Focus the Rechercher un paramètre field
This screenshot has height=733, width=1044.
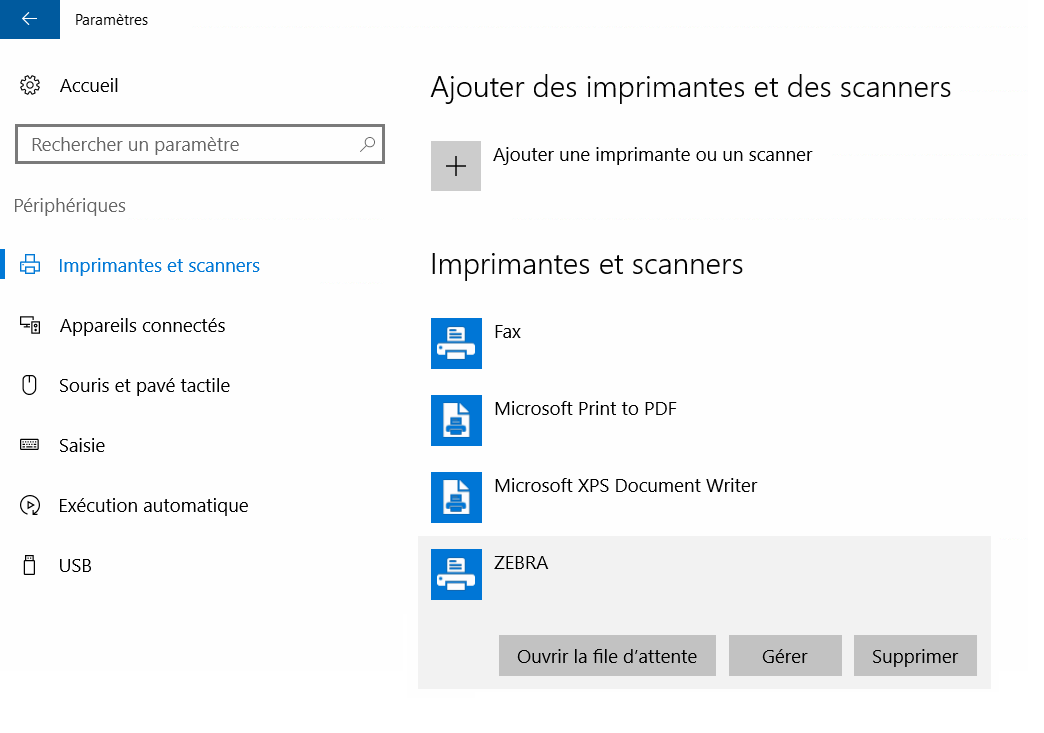click(190, 145)
